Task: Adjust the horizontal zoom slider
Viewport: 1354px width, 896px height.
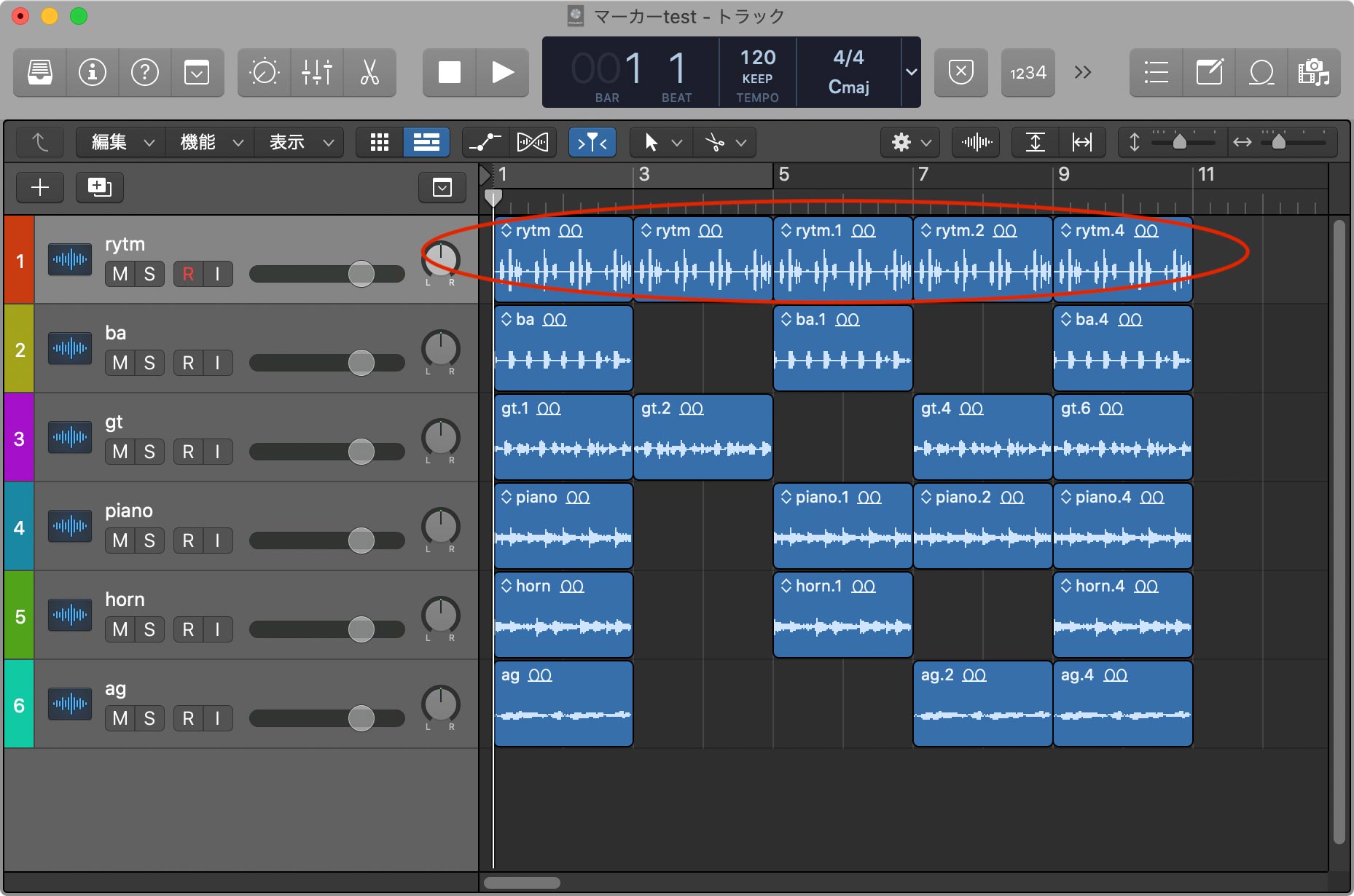Action: pos(1278,142)
